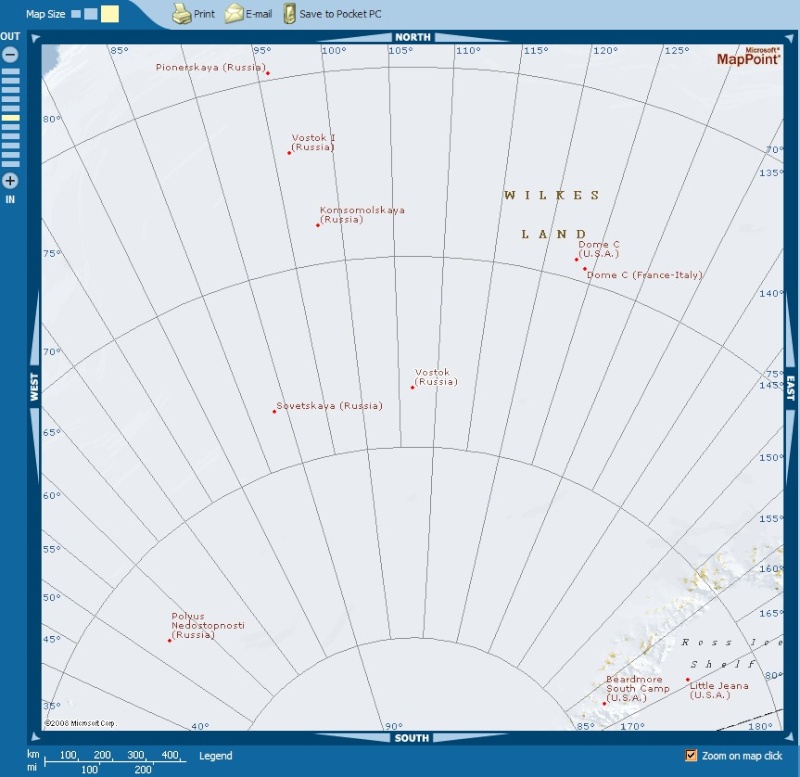
Task: Select the small map size box
Action: click(76, 14)
